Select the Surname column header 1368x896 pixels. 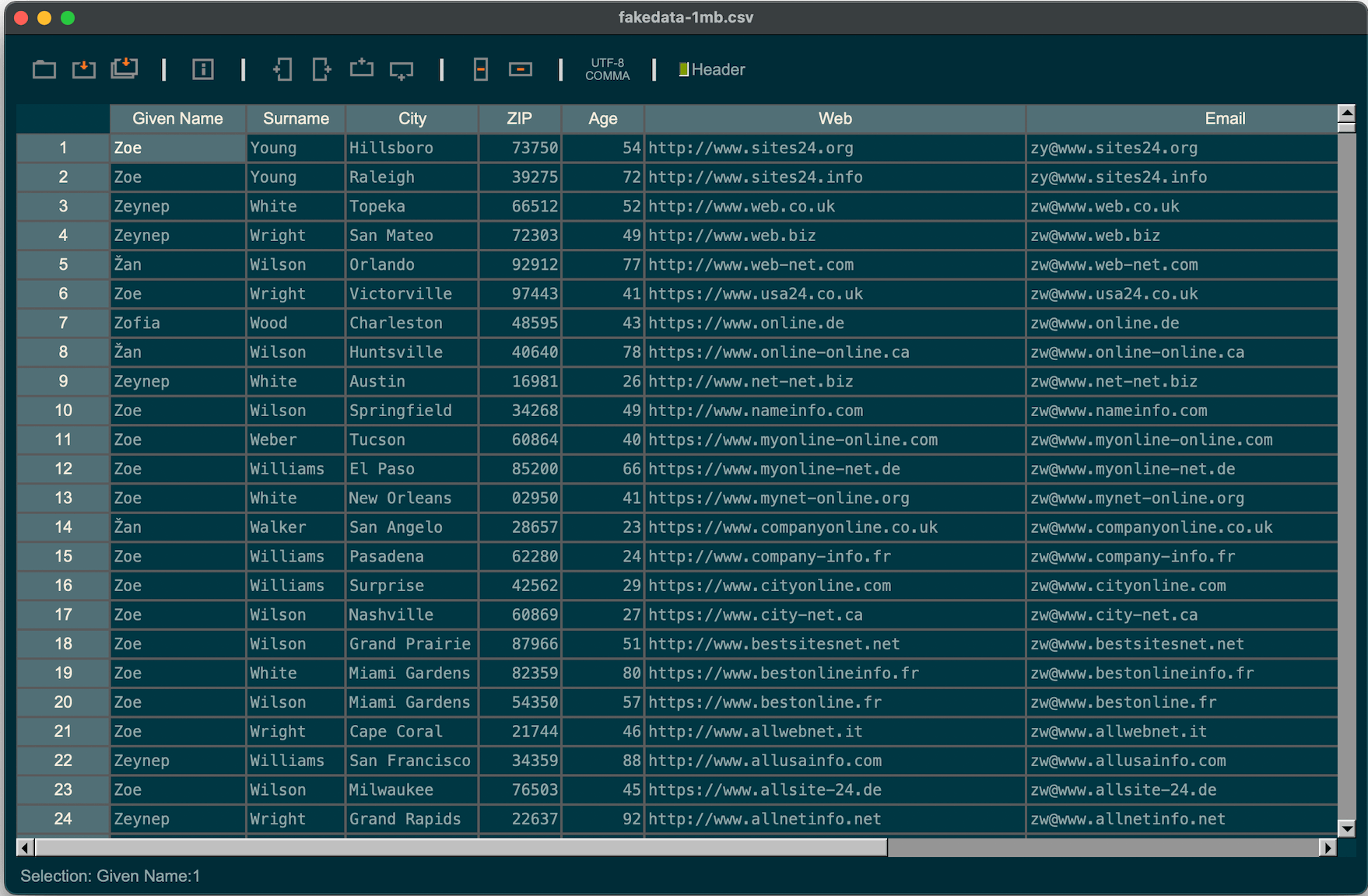pyautogui.click(x=296, y=119)
